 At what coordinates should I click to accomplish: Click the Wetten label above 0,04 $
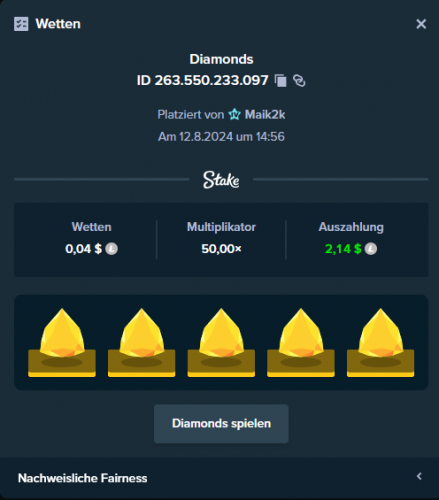[92, 227]
